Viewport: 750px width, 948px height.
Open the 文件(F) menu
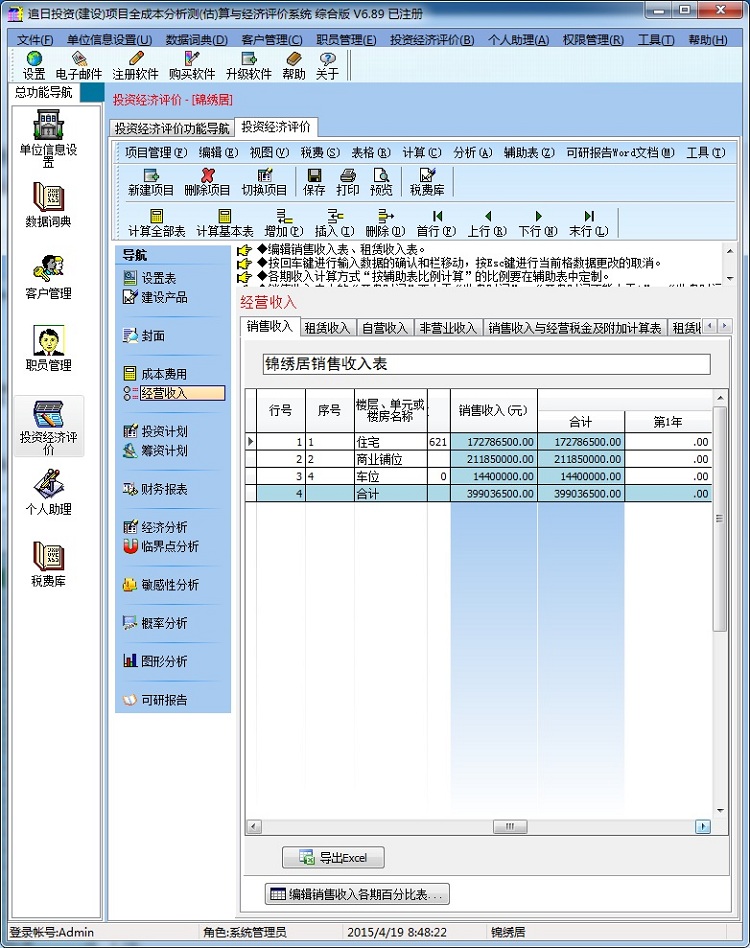(35, 40)
